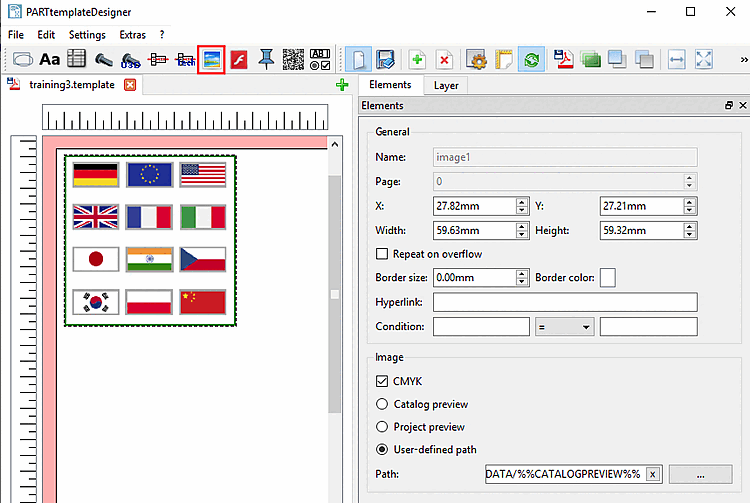This screenshot has width=750, height=503.
Task: Open the Condition operator dropdown
Action: (565, 327)
